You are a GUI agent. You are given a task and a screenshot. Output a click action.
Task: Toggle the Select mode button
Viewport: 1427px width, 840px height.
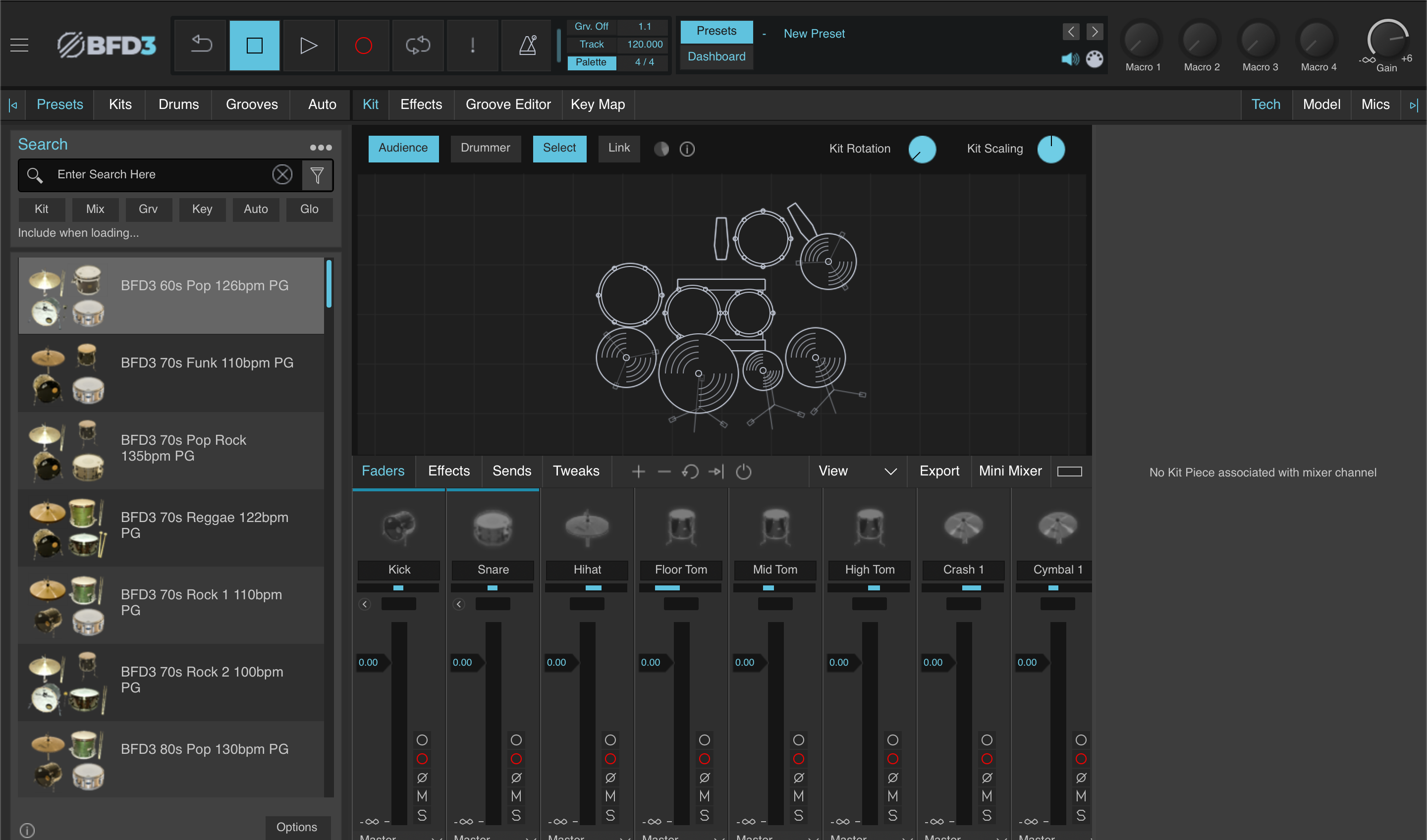click(x=559, y=148)
